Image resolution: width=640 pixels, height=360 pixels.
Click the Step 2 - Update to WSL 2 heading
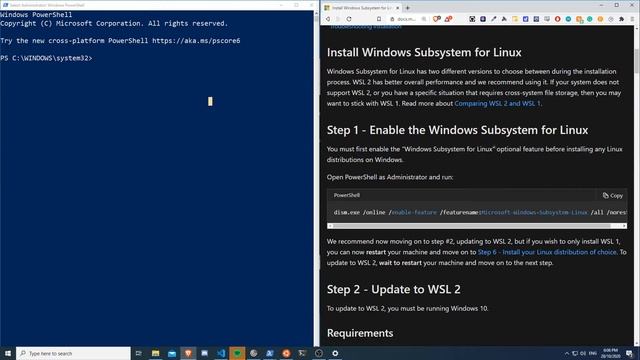tap(393, 289)
